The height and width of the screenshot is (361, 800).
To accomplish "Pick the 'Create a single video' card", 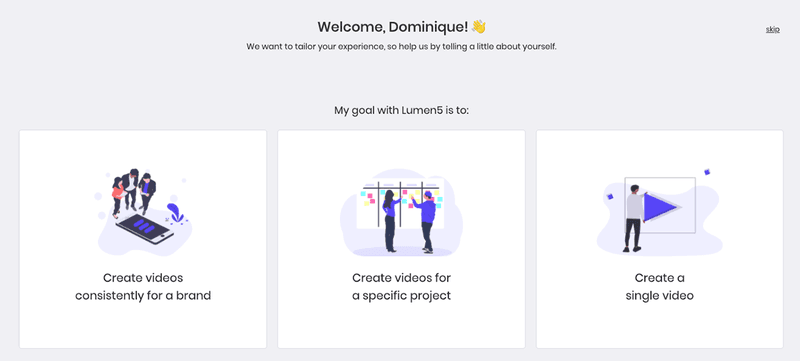I will (660, 239).
